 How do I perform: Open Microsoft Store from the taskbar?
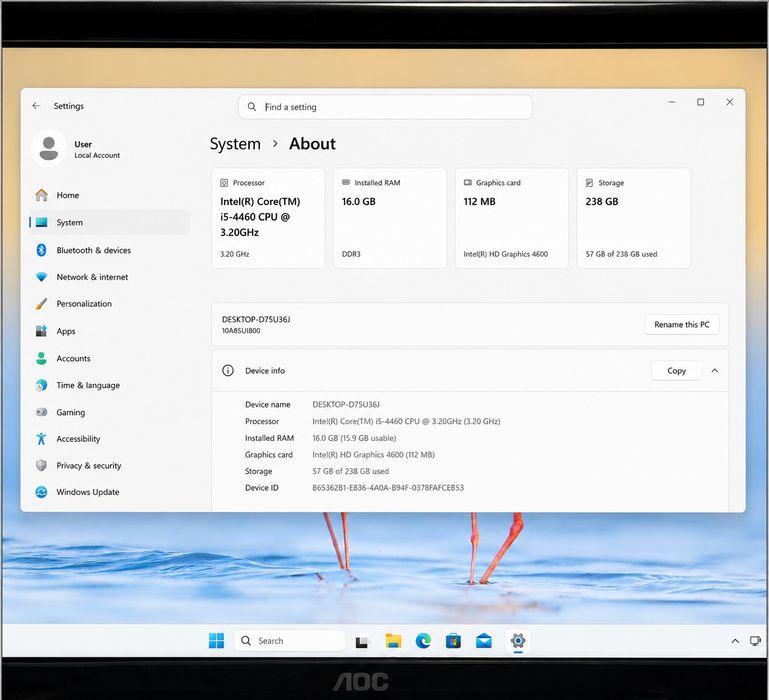(453, 641)
